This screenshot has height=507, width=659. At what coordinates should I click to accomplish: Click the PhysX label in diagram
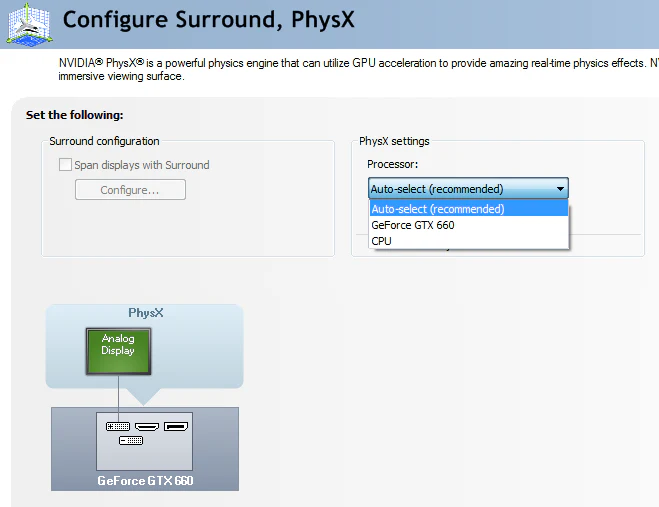(x=145, y=313)
